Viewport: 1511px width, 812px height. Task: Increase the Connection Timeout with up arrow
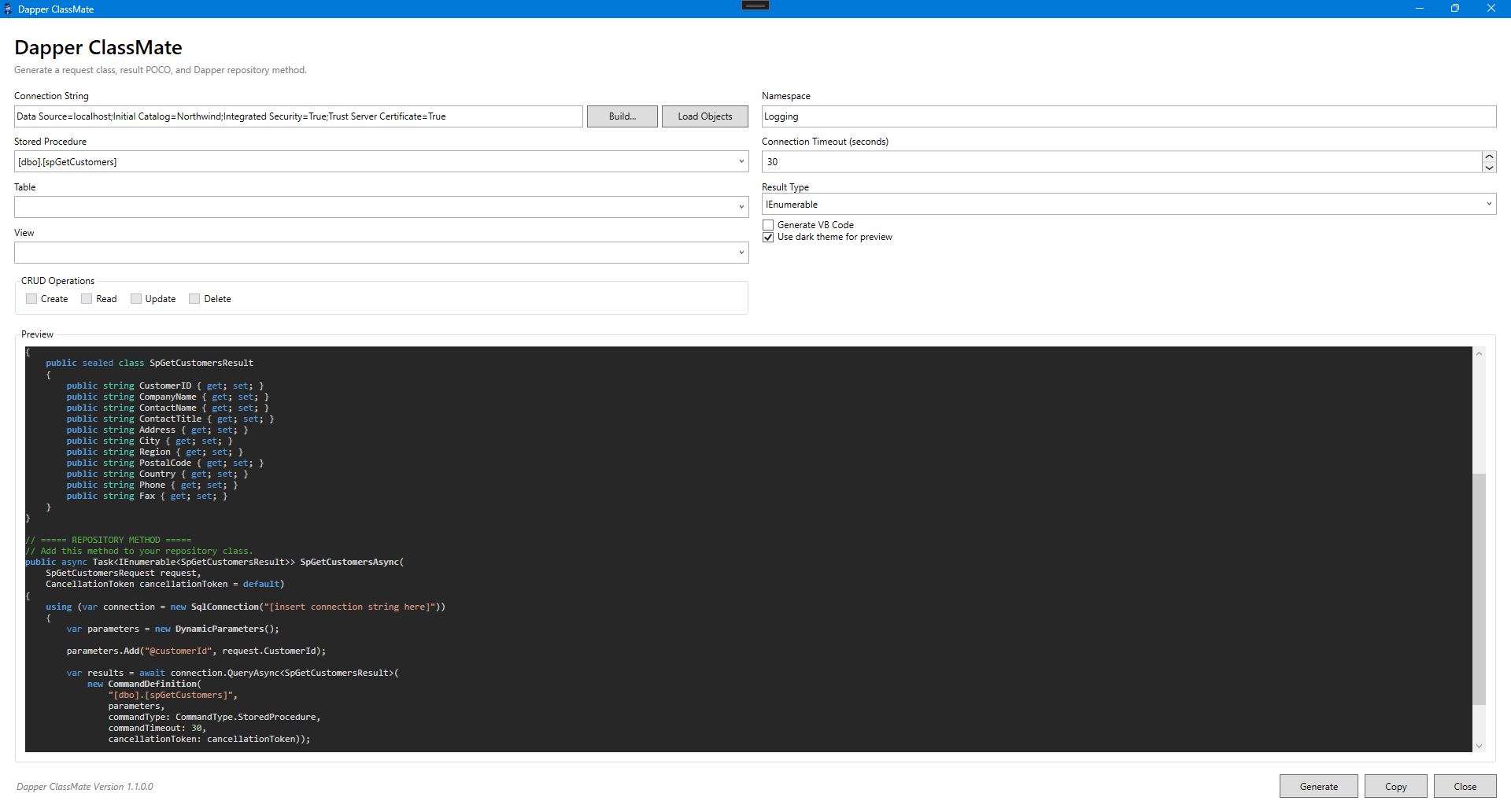(1489, 157)
